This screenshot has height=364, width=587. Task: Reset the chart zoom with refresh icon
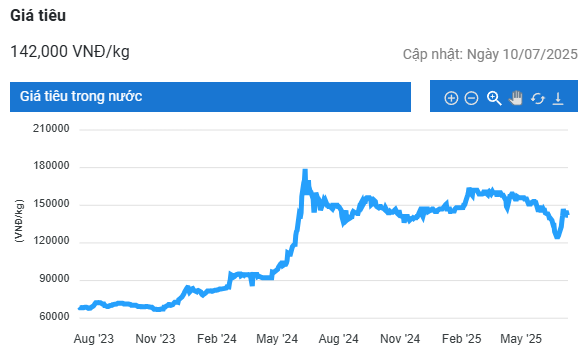pyautogui.click(x=538, y=98)
